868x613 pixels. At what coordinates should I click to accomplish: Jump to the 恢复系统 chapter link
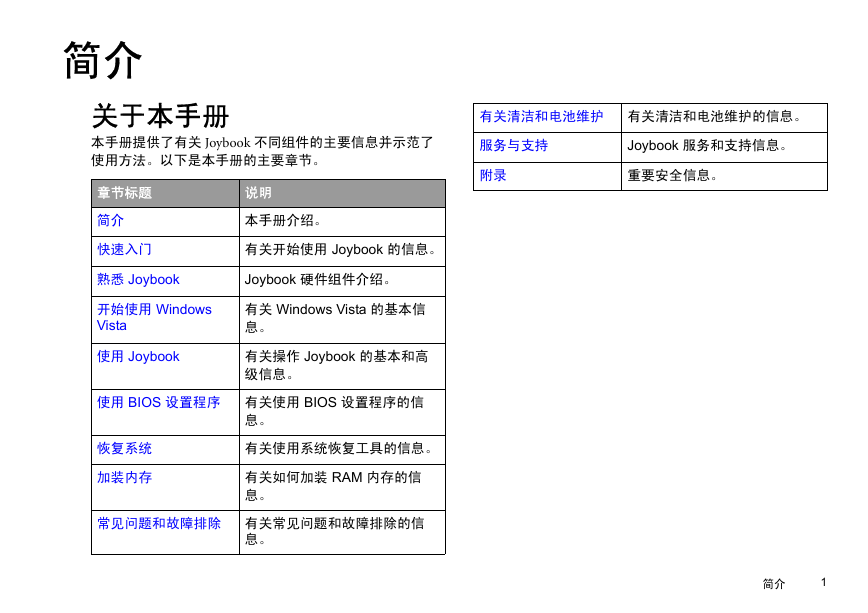[x=124, y=448]
